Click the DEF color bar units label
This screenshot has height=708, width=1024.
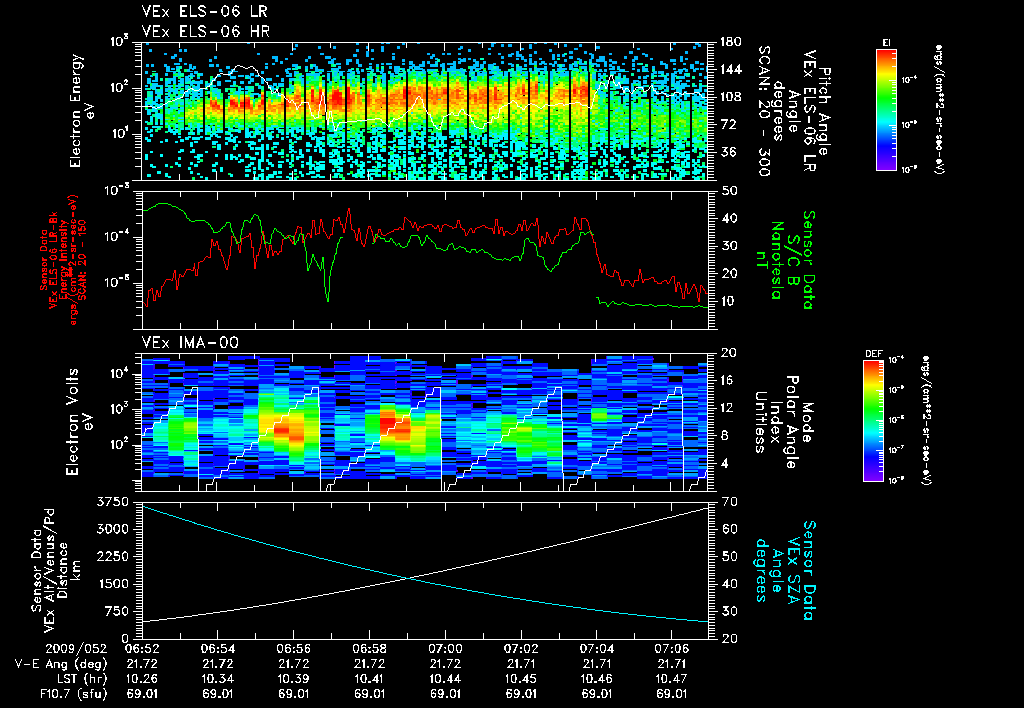click(927, 421)
